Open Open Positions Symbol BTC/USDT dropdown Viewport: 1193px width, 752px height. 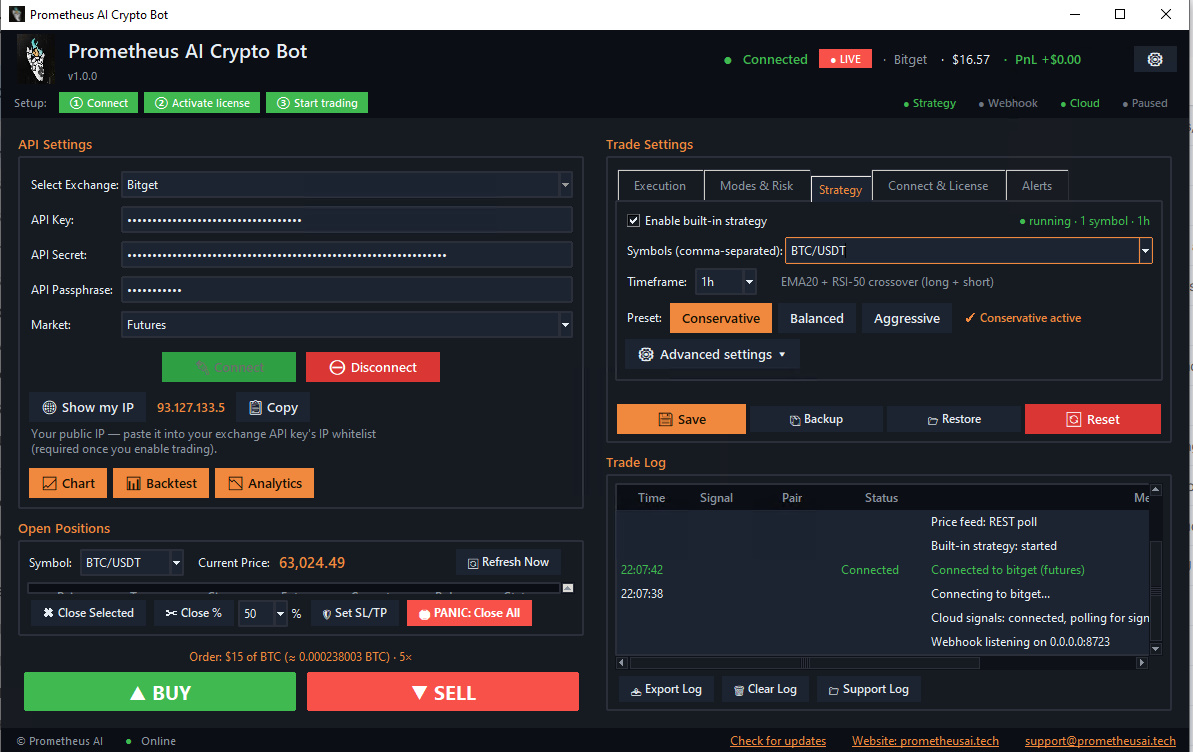click(177, 563)
